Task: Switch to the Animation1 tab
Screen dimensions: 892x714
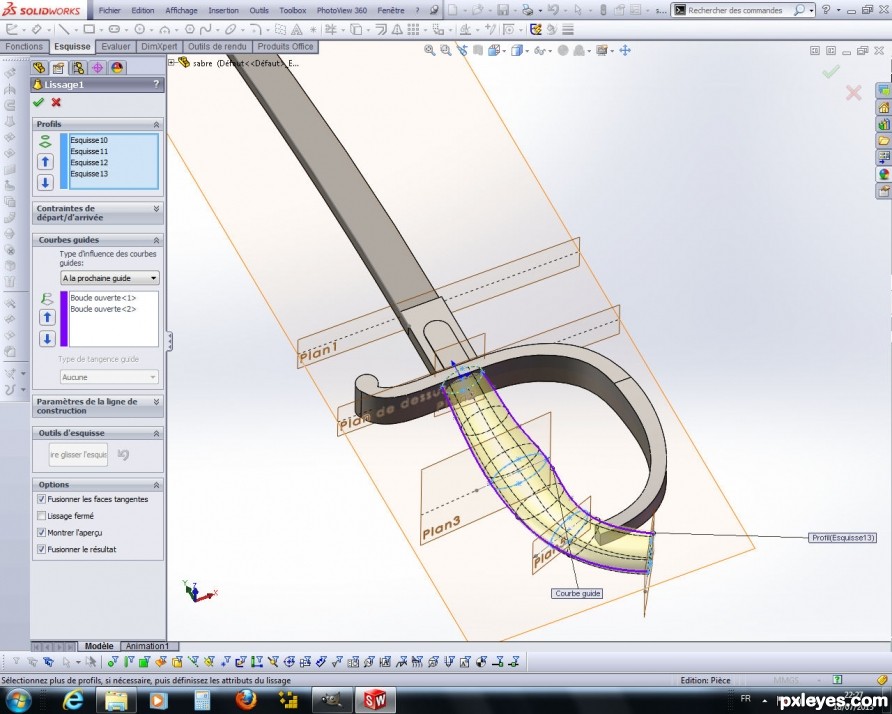Action: (147, 646)
